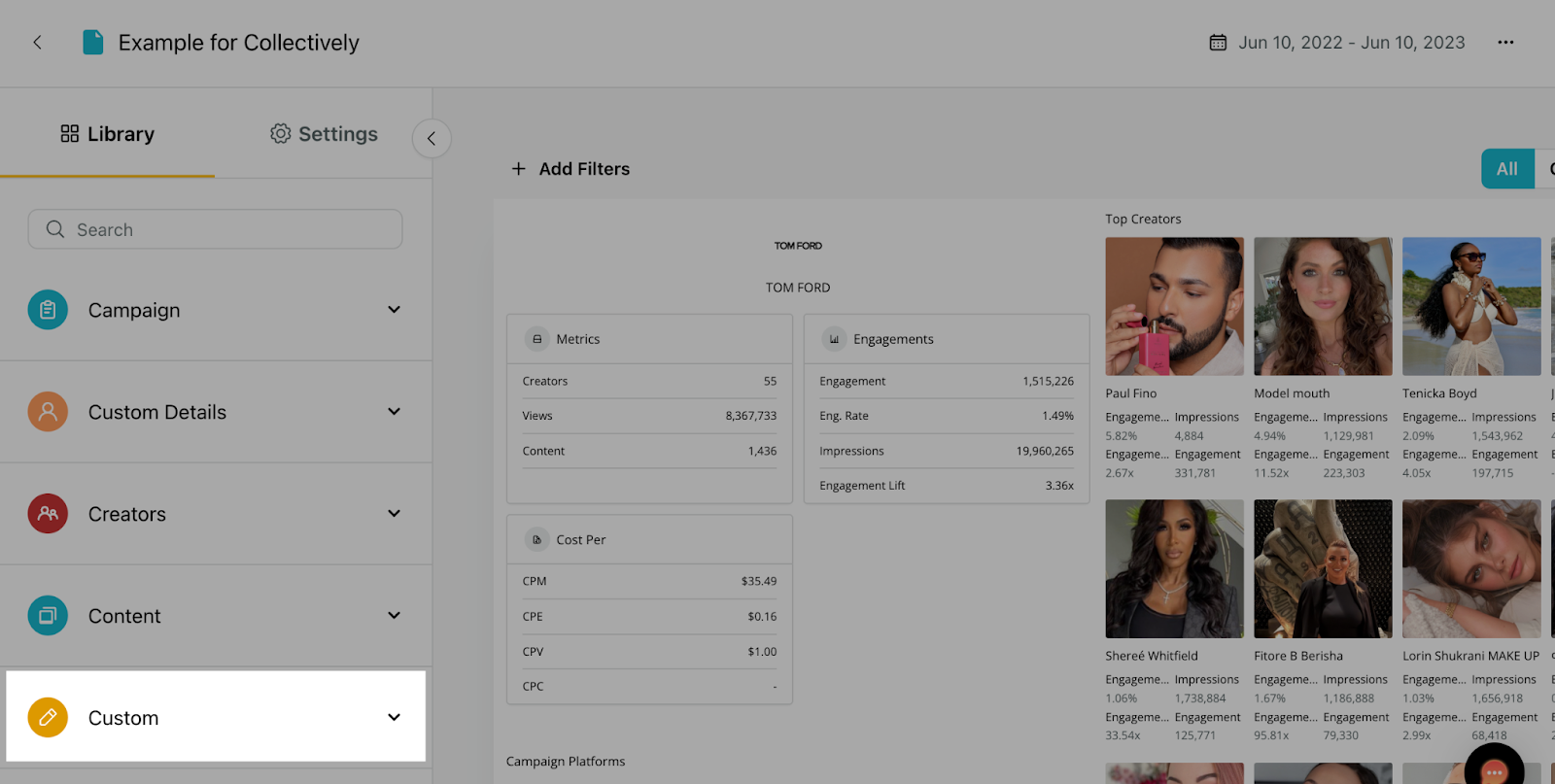Expand the Content section chevron

(394, 616)
